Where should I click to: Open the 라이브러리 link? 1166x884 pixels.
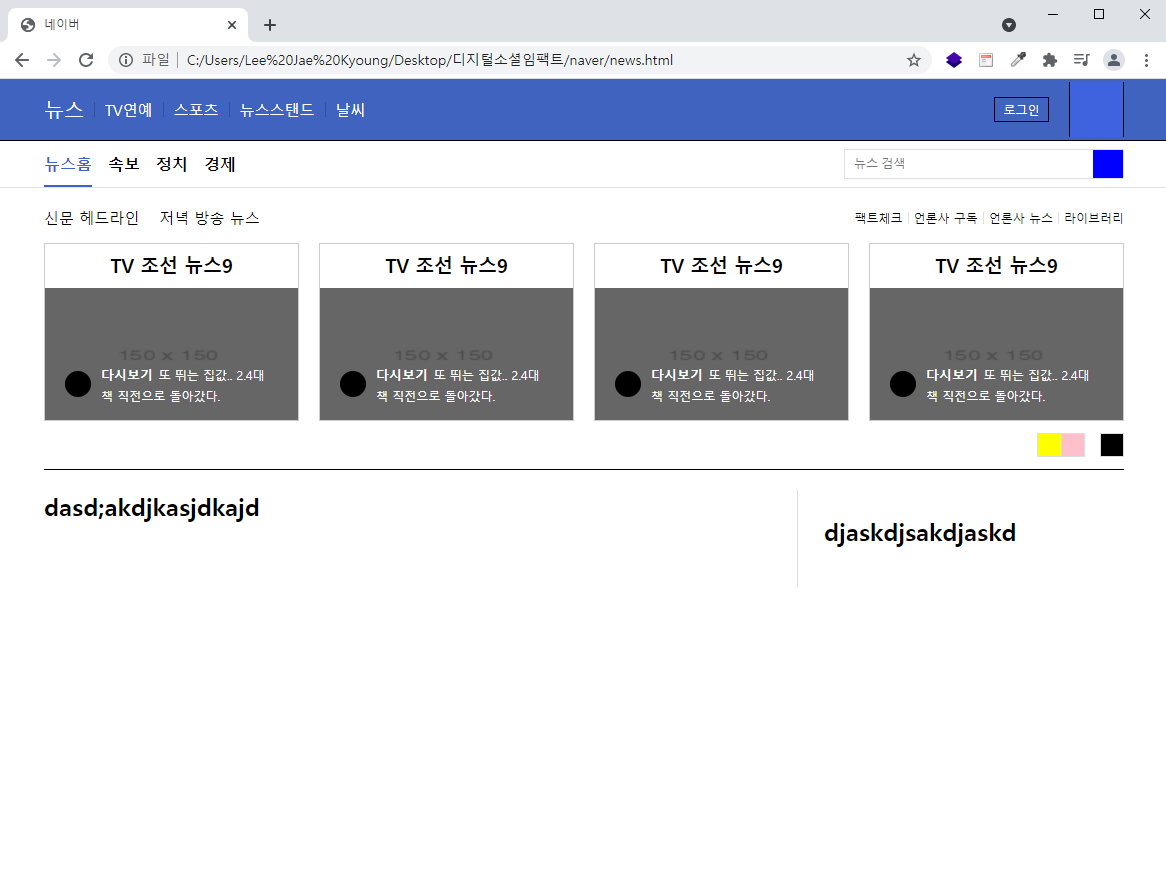1093,218
